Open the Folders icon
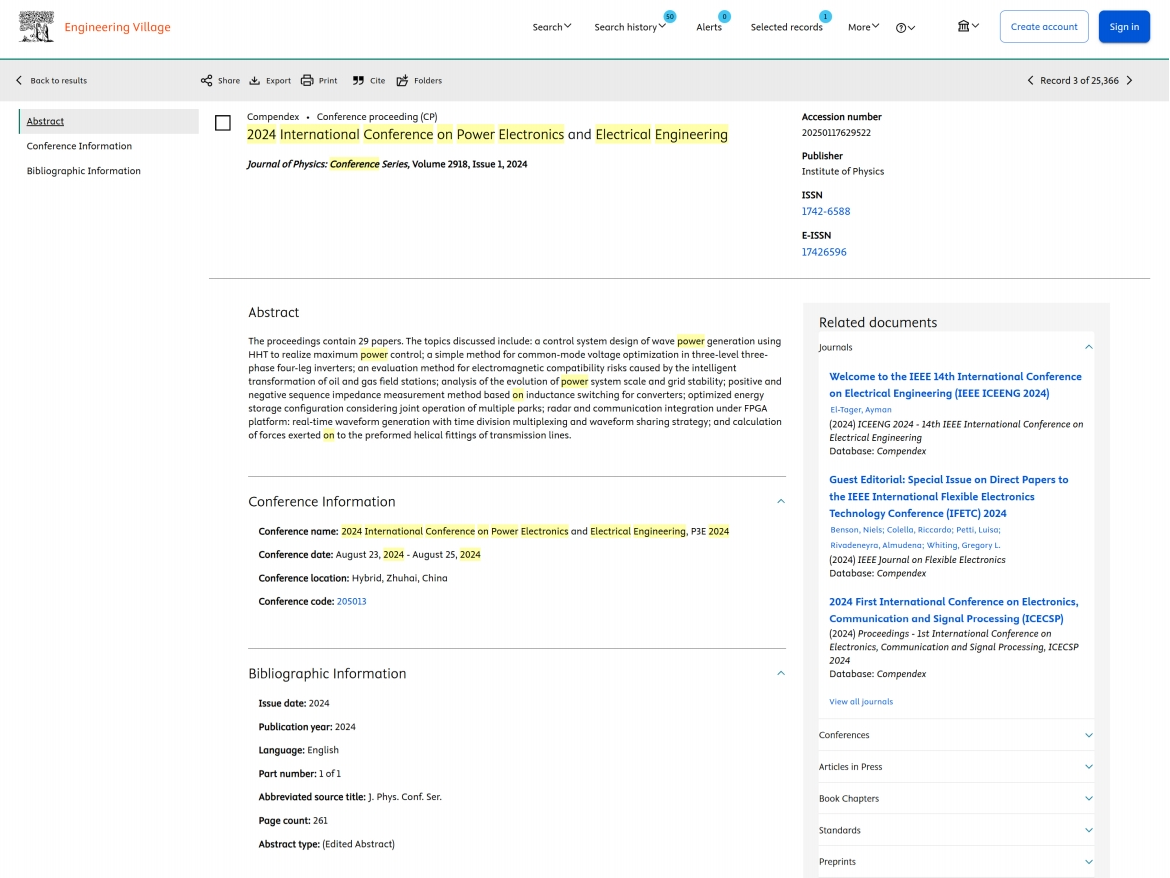The image size is (1170, 878). (x=402, y=81)
